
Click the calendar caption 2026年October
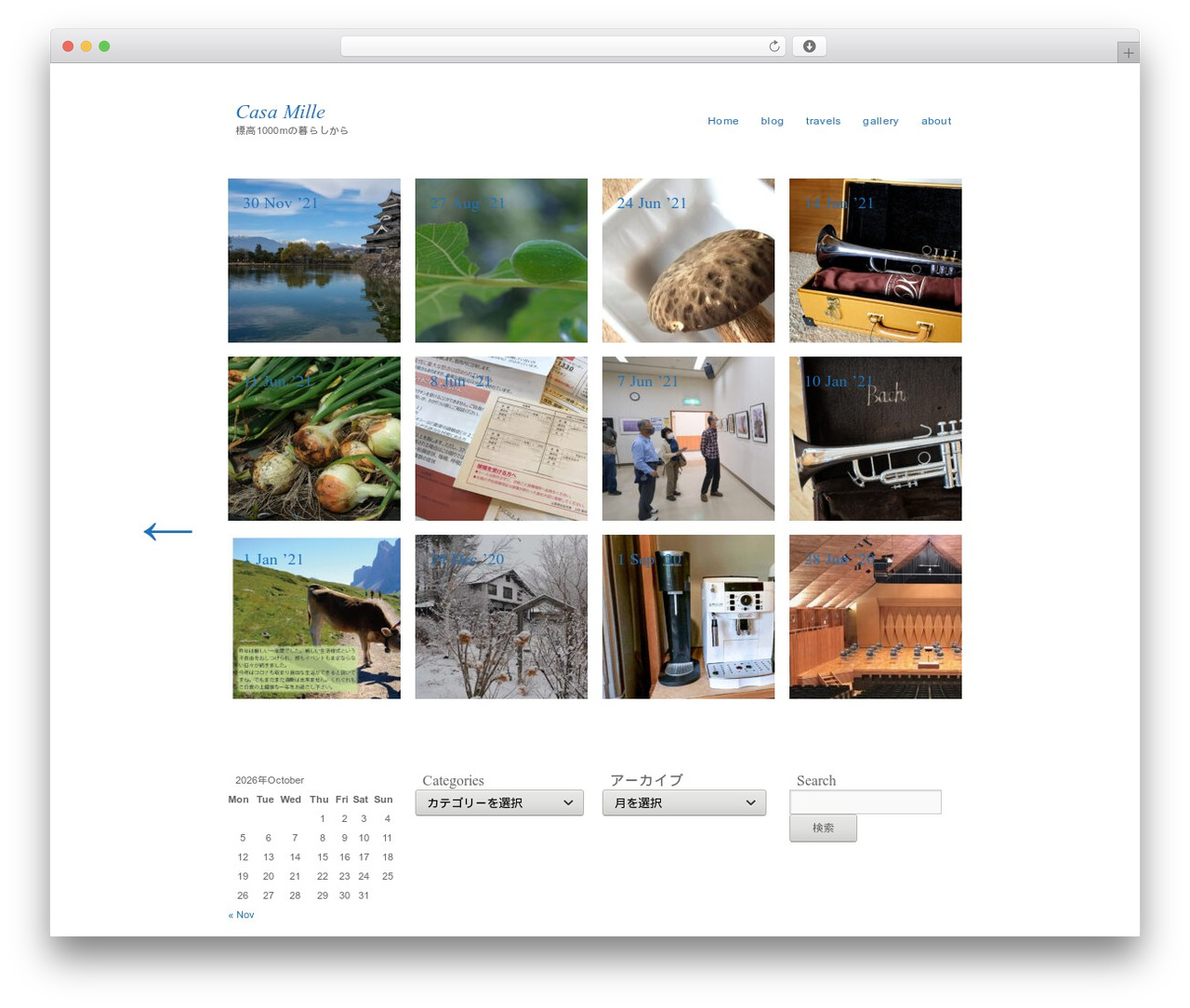coord(270,780)
